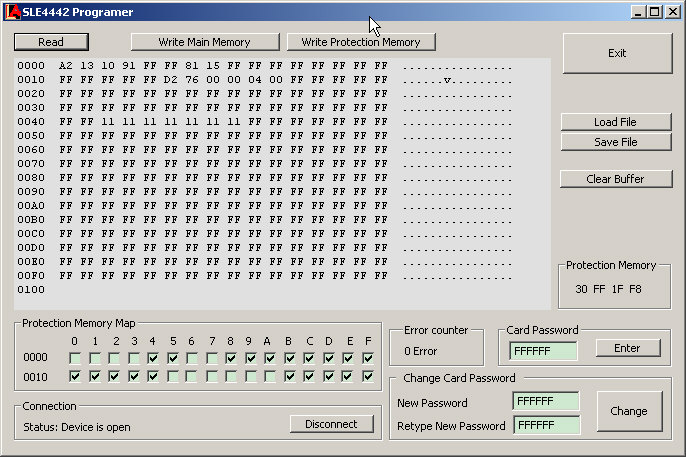Uncheck protection bit E in row 0010
The height and width of the screenshot is (457, 686).
pyautogui.click(x=348, y=376)
